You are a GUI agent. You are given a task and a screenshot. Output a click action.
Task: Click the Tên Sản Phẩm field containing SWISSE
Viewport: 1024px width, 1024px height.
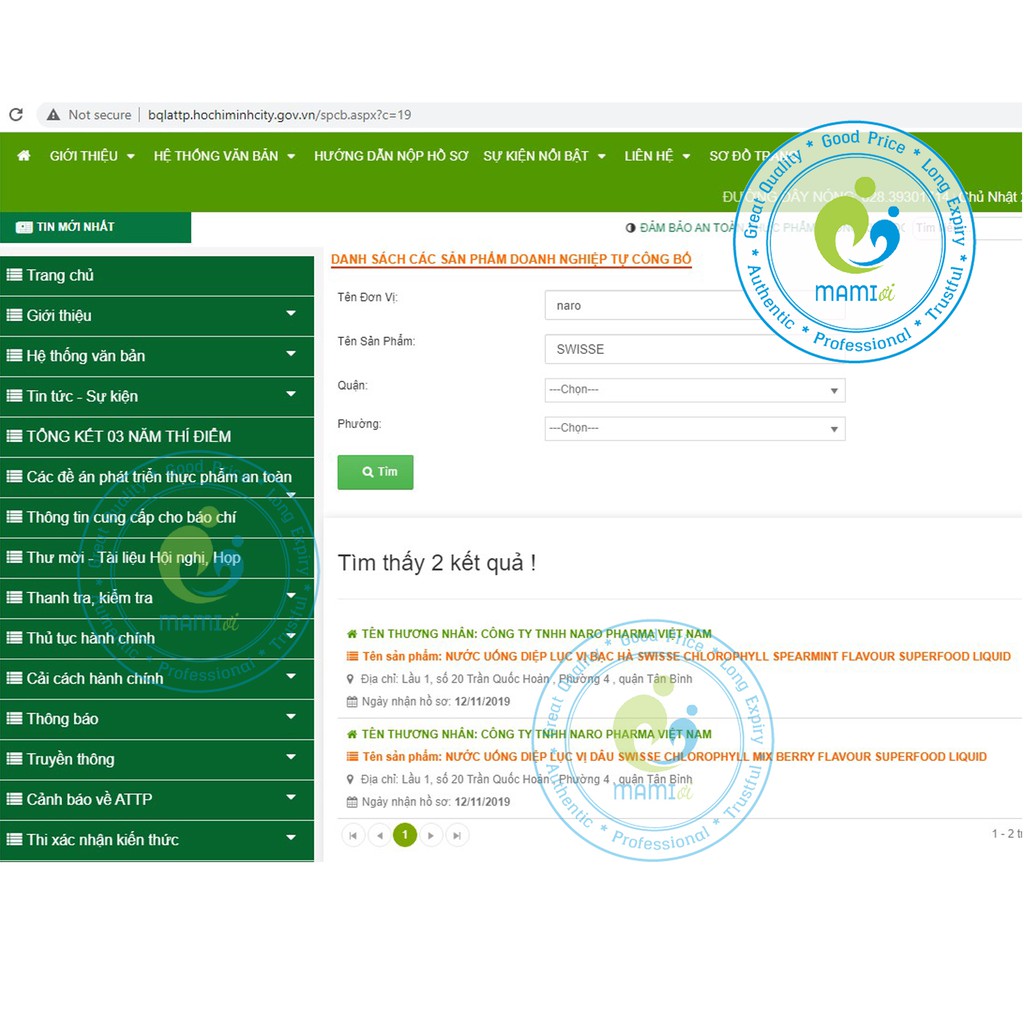(x=695, y=349)
